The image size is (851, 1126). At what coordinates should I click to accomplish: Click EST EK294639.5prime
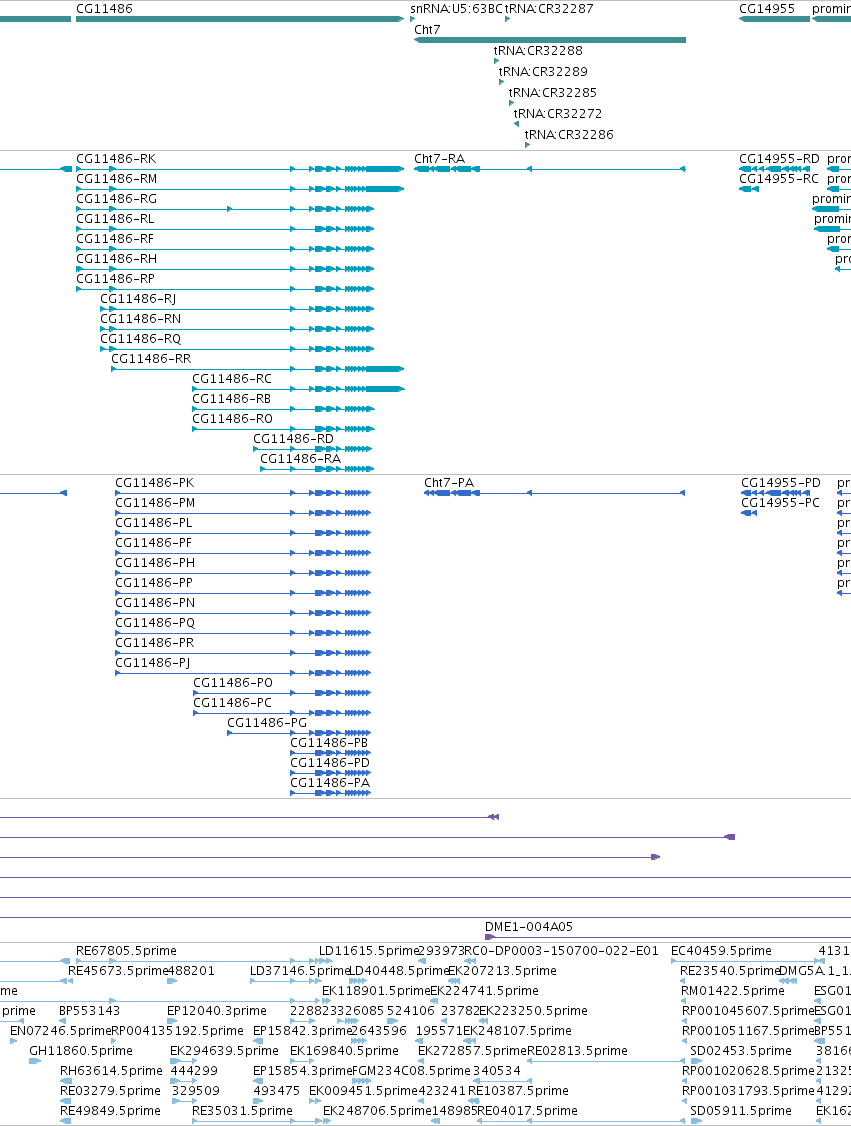[x=224, y=1051]
